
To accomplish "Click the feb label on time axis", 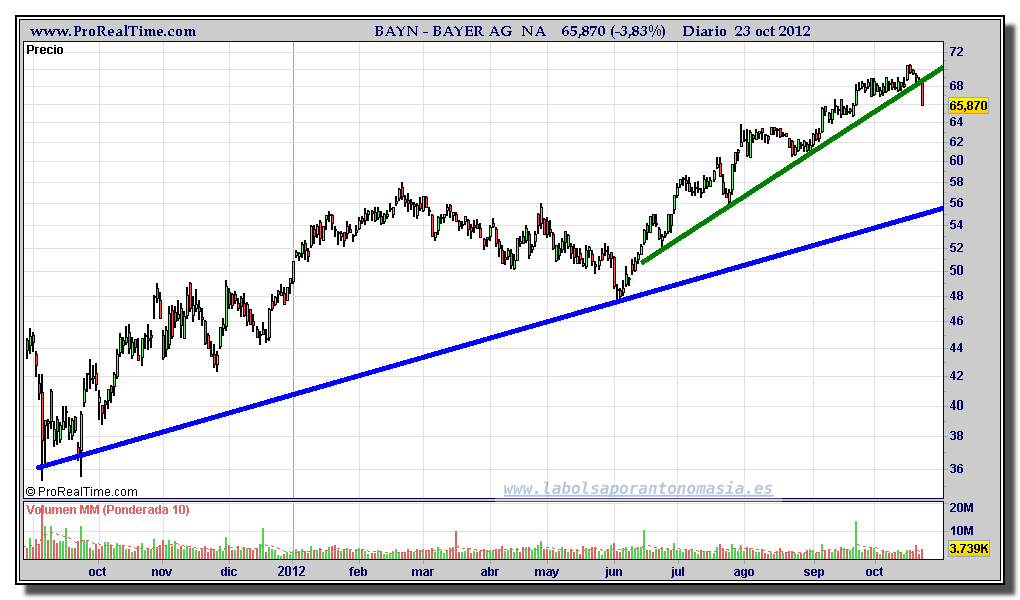I will click(x=358, y=572).
